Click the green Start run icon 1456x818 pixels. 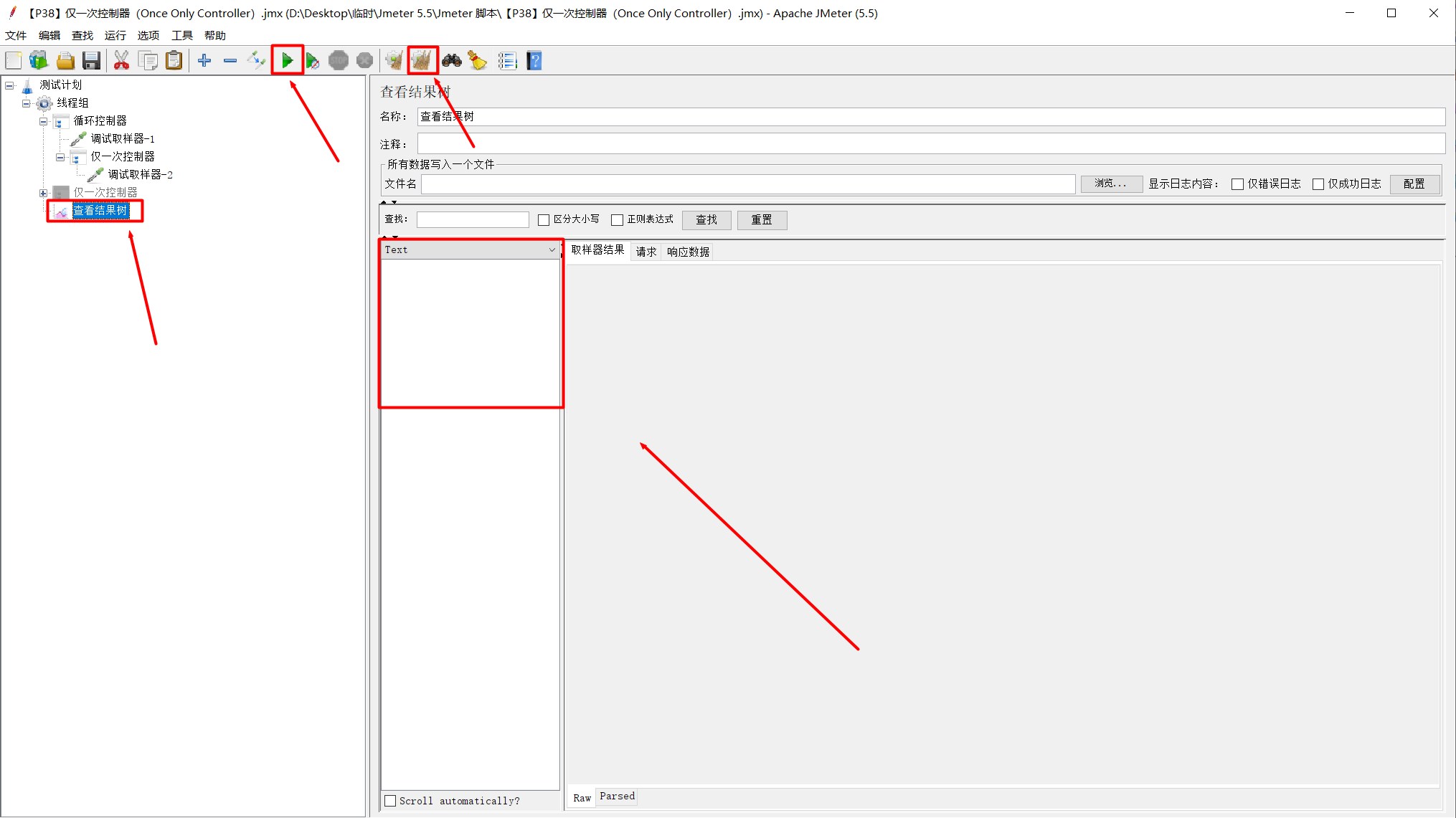[x=287, y=61]
